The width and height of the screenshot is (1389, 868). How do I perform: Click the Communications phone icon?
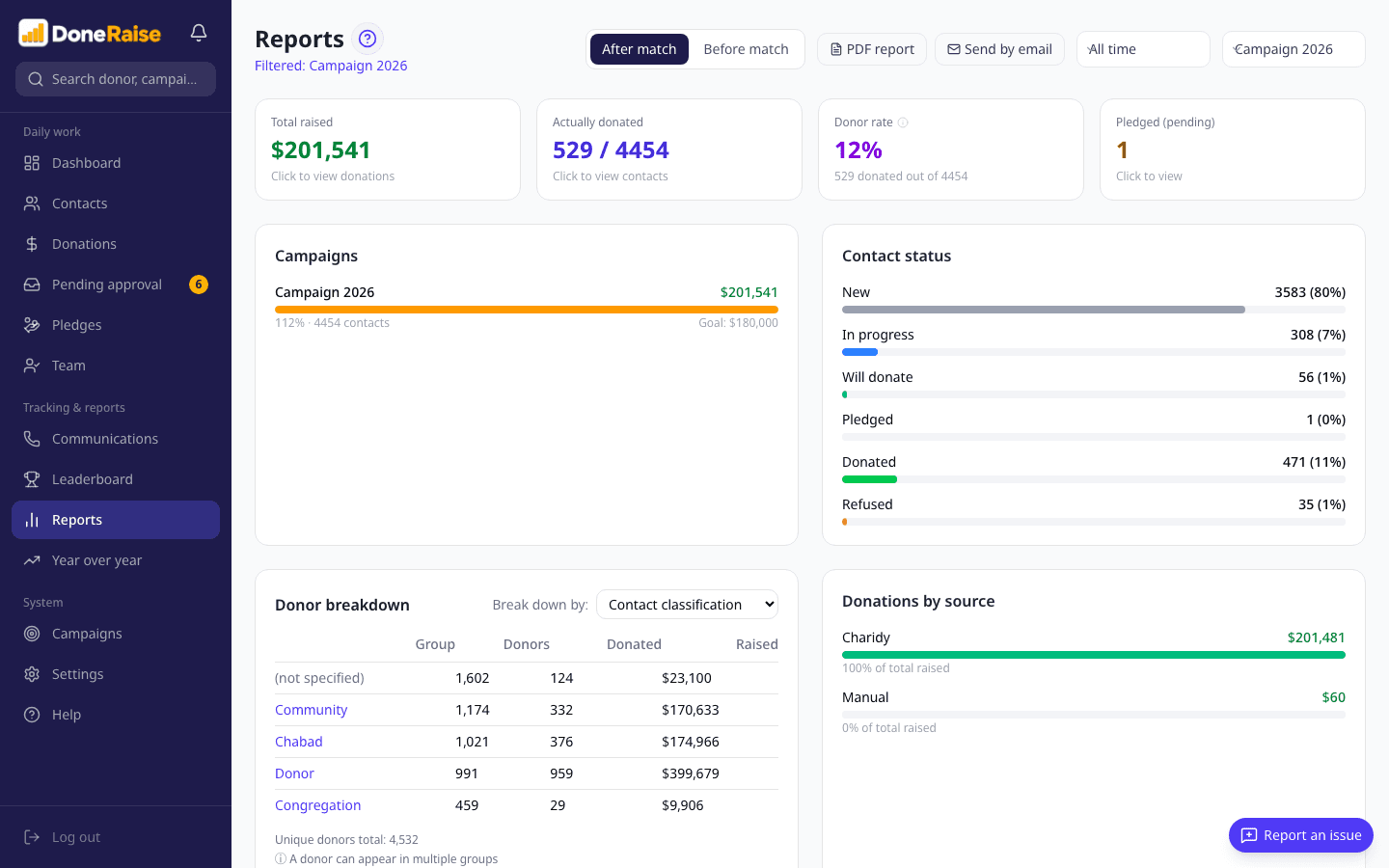click(32, 439)
